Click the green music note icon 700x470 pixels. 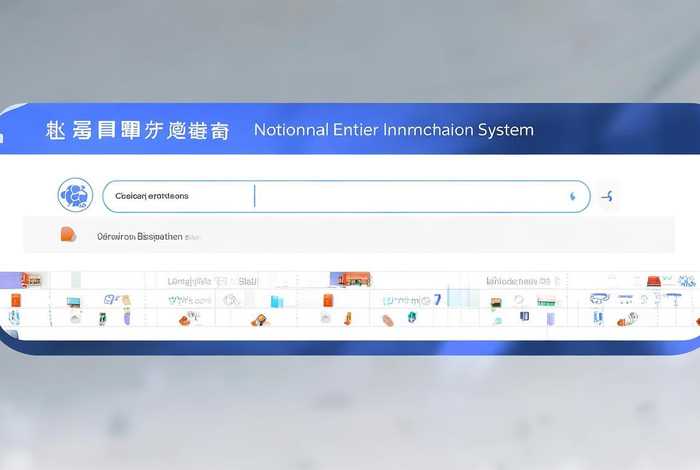click(103, 319)
